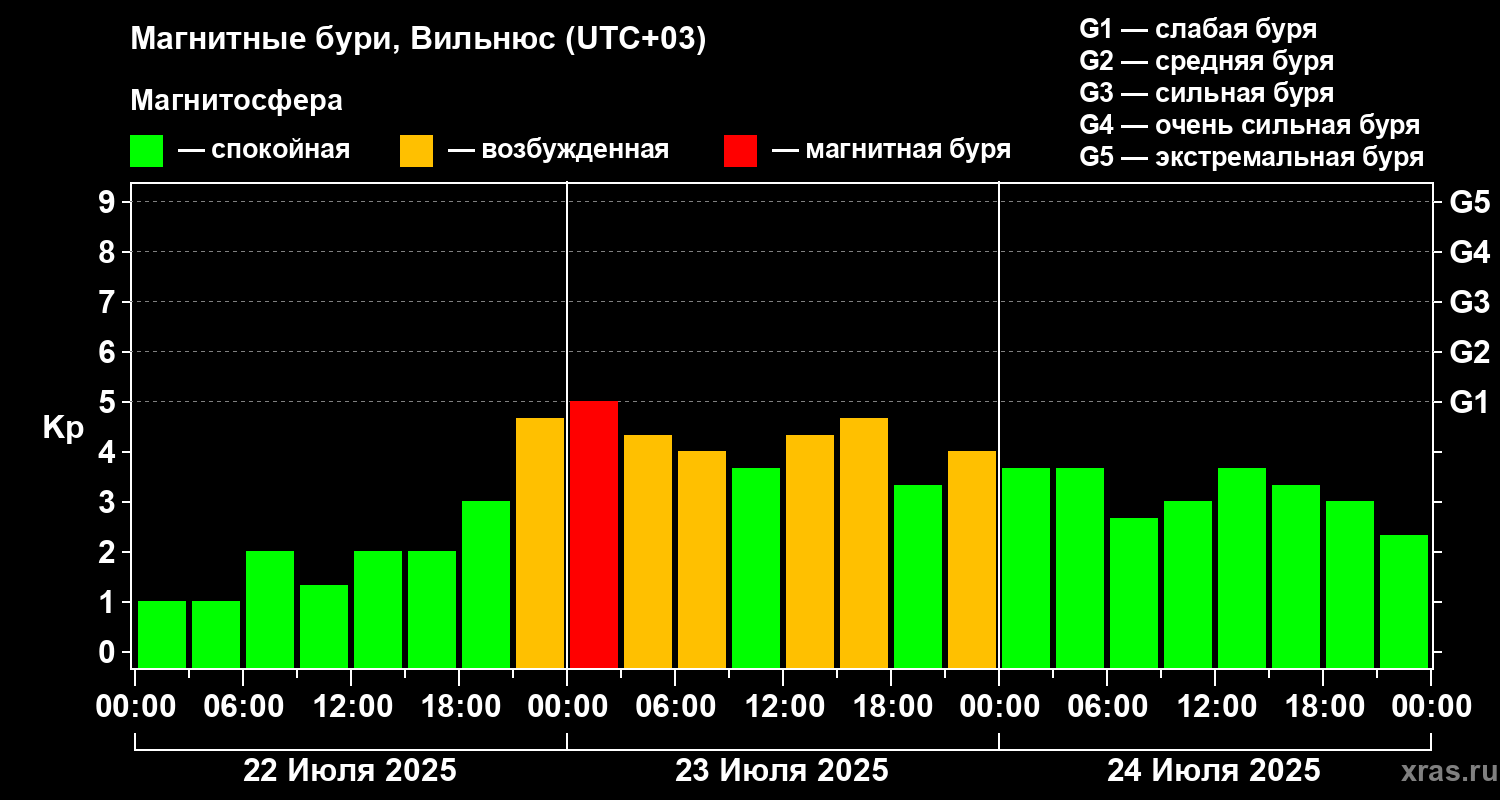Click the '23 Июля 2025' date label
Image resolution: width=1500 pixels, height=800 pixels.
coord(782,771)
